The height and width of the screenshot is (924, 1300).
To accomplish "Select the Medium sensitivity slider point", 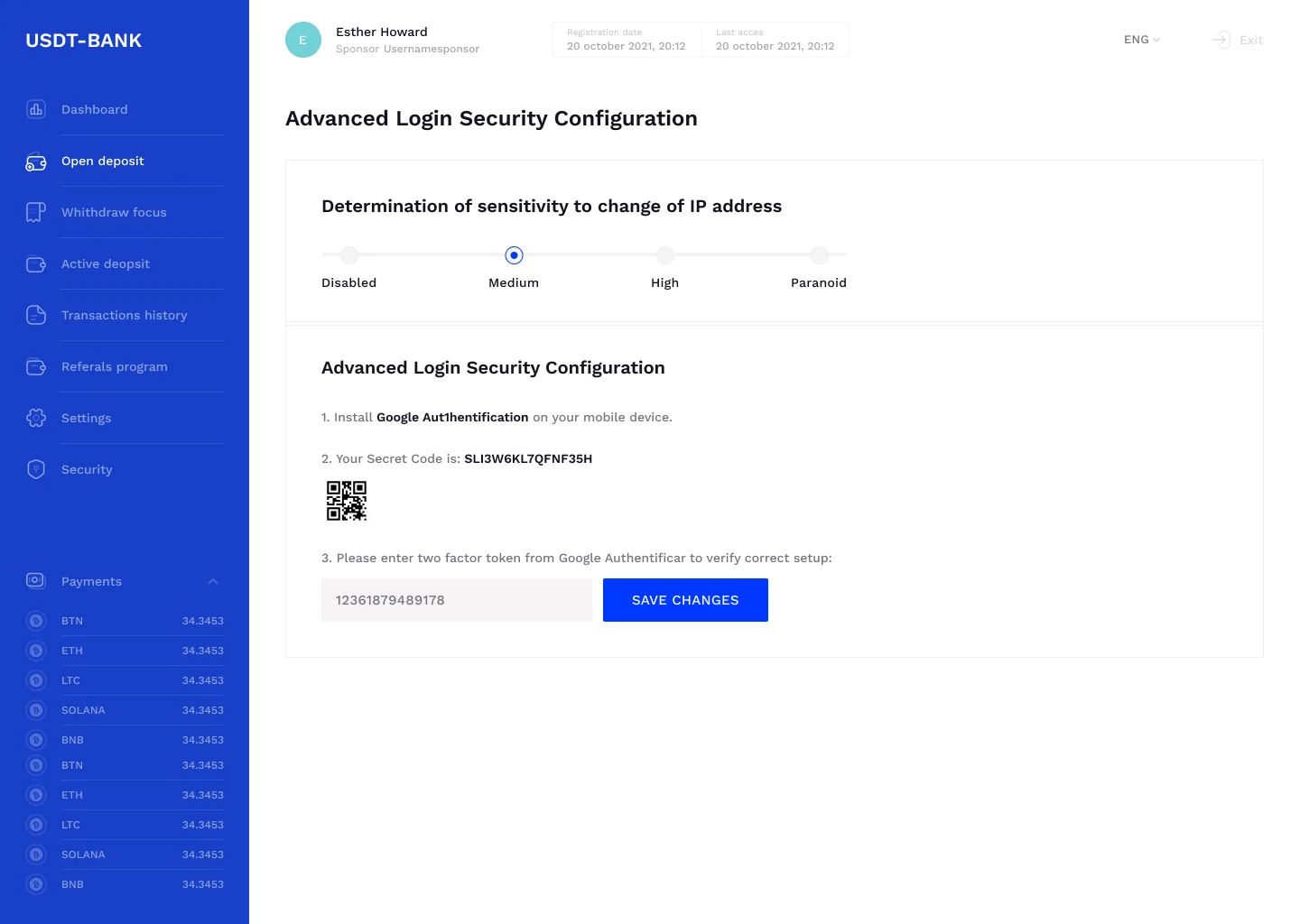I will pyautogui.click(x=514, y=255).
